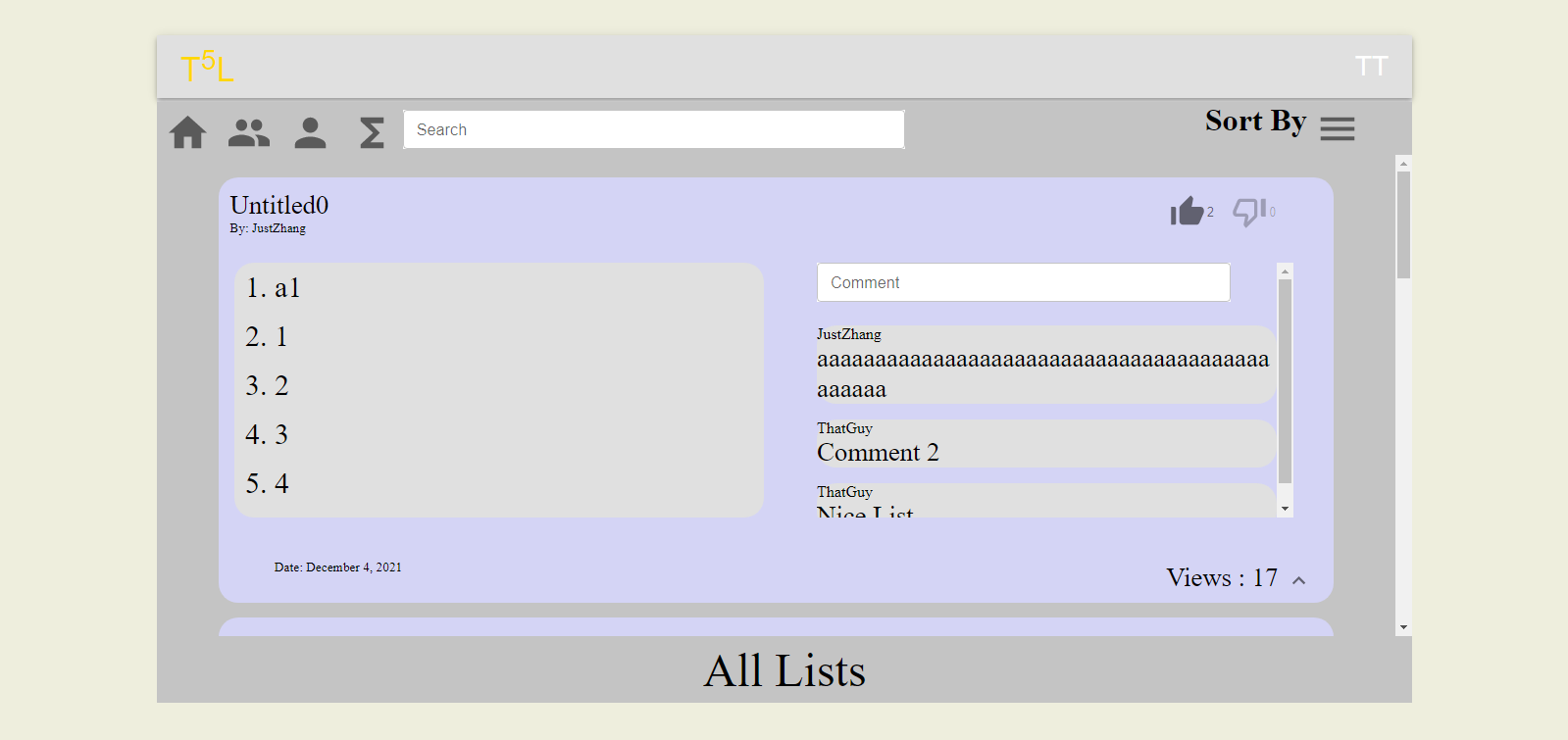Like the Untitled0 list with thumbs up
The height and width of the screenshot is (740, 1568).
[x=1187, y=211]
